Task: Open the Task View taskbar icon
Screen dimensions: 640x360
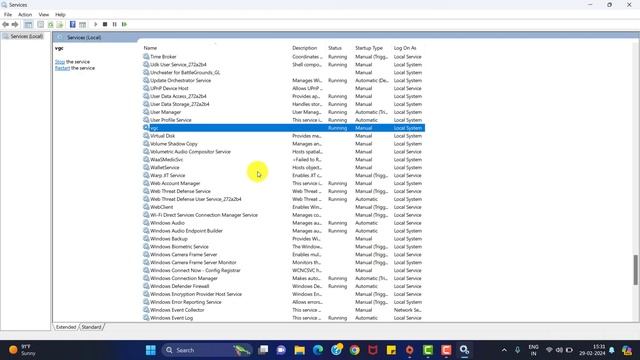Action: 263,350
